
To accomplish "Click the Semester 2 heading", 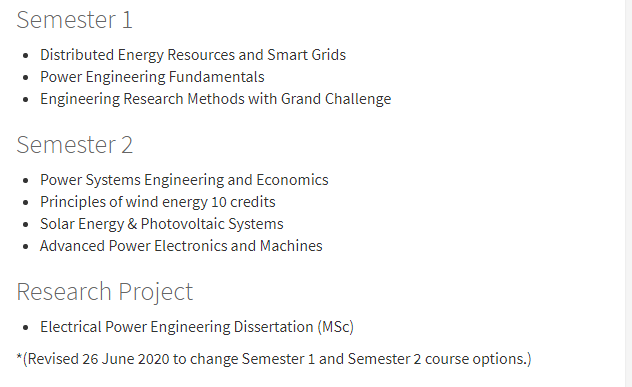I will tap(75, 145).
